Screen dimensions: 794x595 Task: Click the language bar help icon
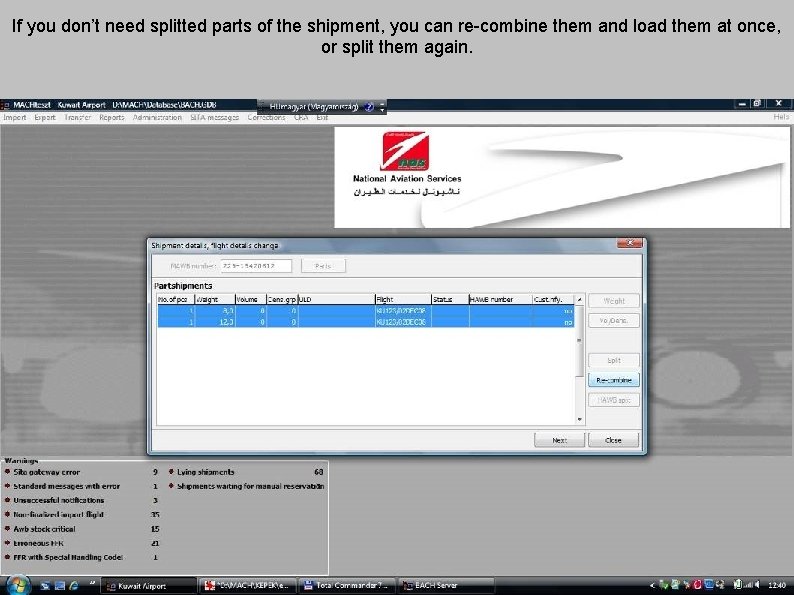pos(369,107)
